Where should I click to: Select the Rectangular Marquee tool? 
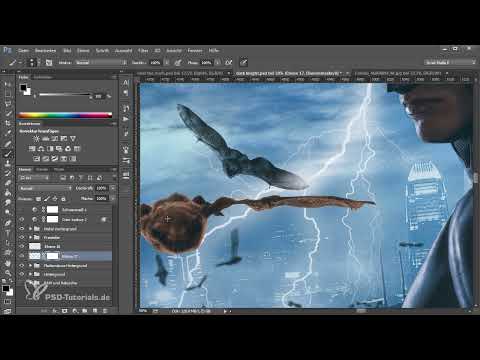click(8, 94)
